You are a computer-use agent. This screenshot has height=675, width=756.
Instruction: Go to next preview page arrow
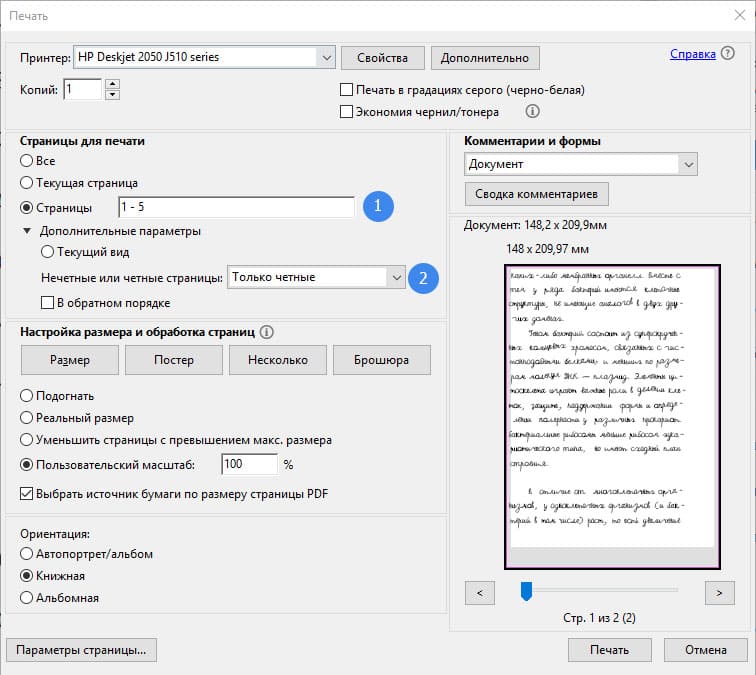coord(719,593)
